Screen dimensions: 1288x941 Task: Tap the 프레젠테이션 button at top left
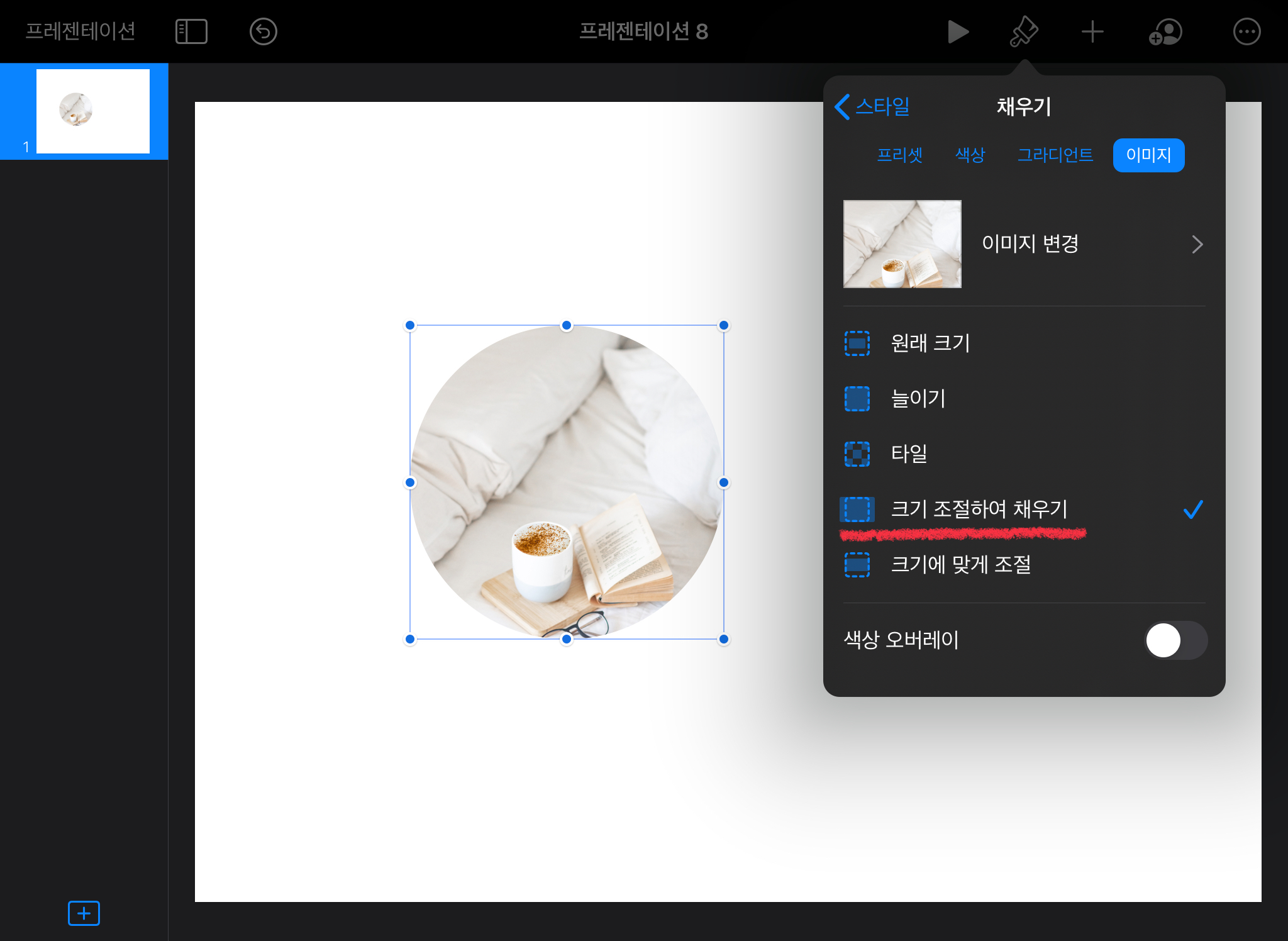[80, 31]
